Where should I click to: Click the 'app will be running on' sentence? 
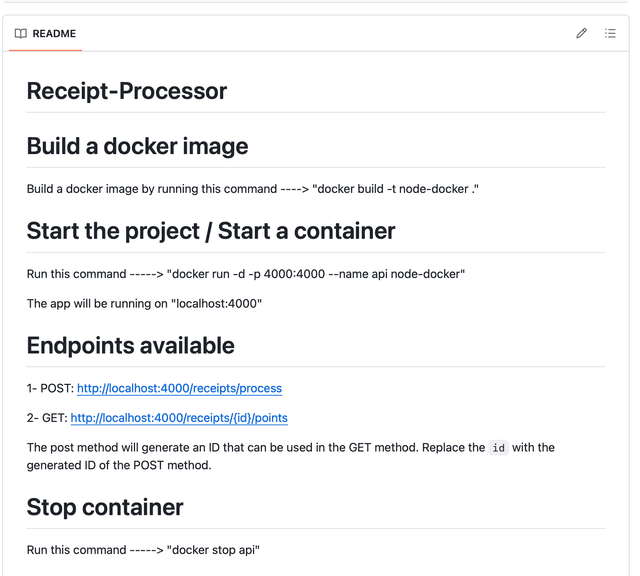pyautogui.click(x=144, y=303)
